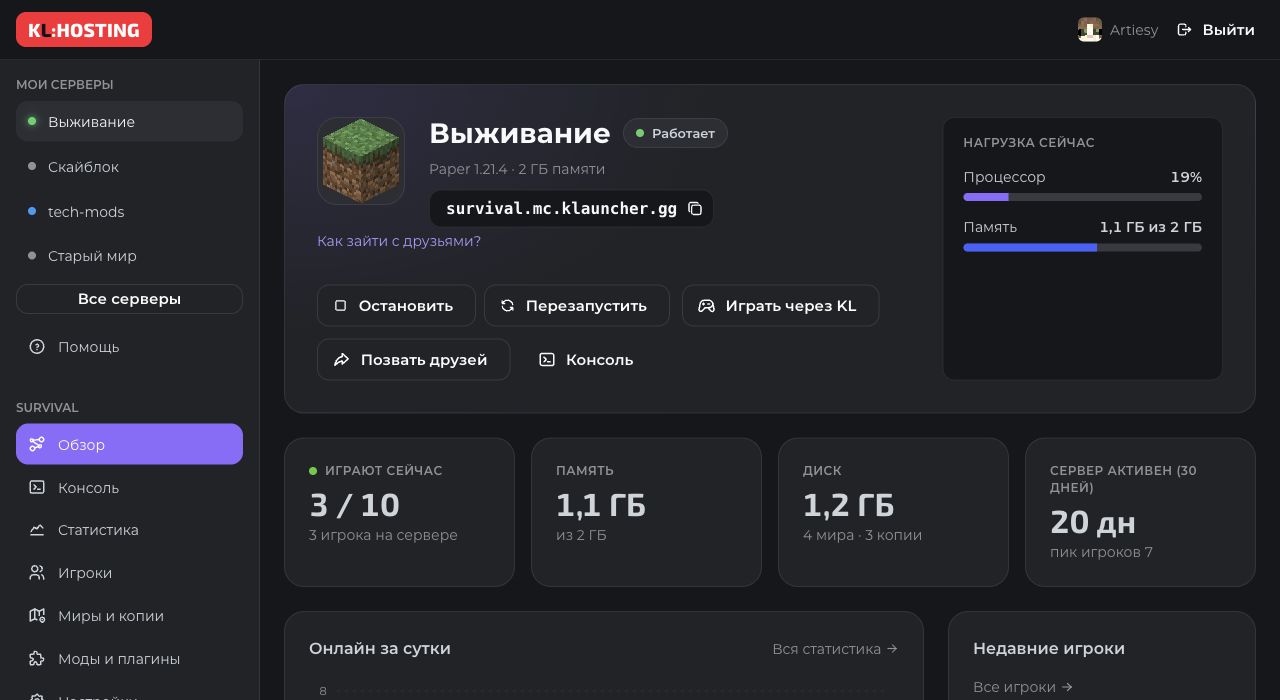Open the Как зайти с друзьями? link
This screenshot has width=1280, height=700.
click(x=399, y=241)
